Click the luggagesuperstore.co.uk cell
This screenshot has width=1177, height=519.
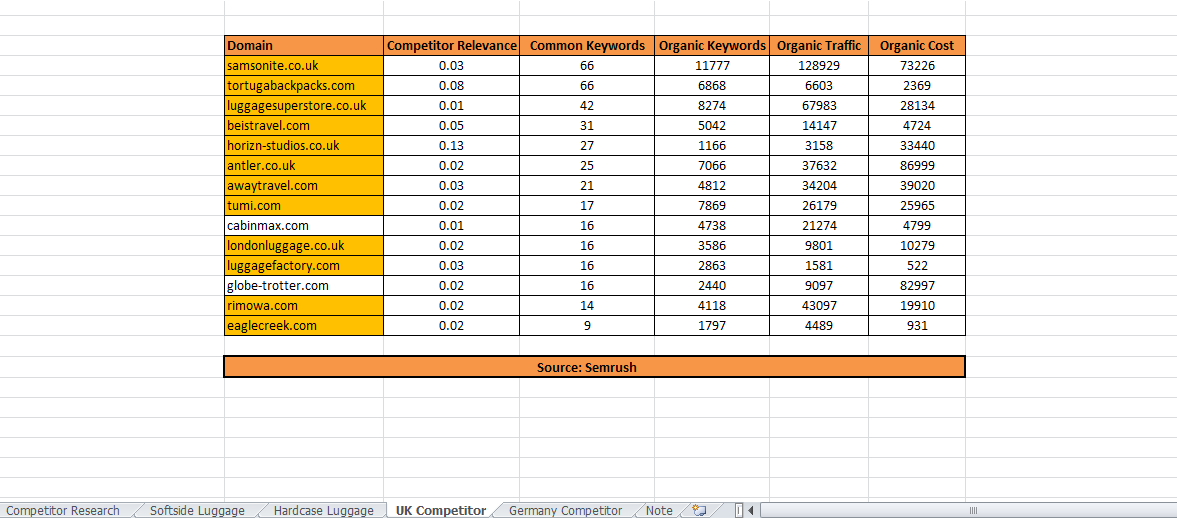point(304,105)
